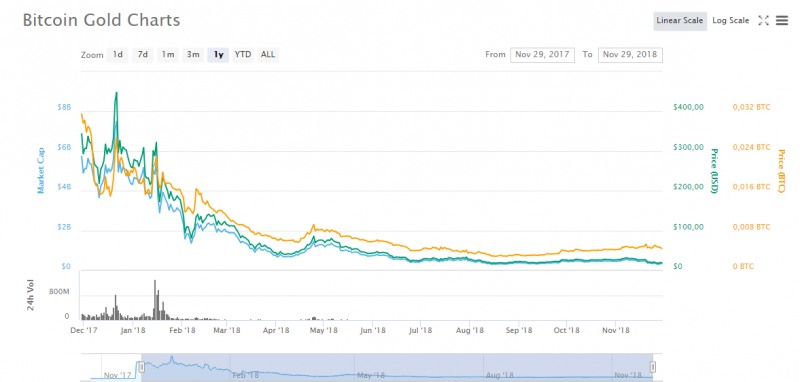Click the May '18 date label on main axis
The width and height of the screenshot is (800, 382).
tap(324, 330)
